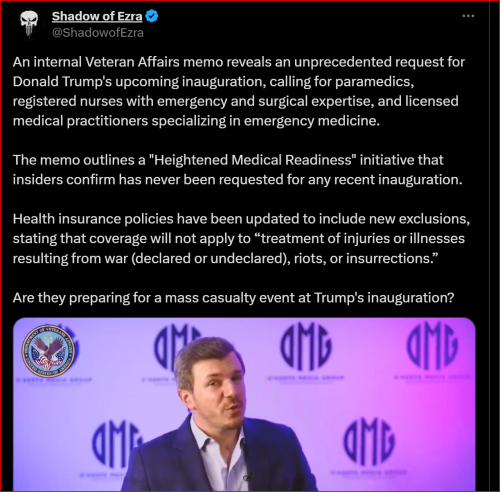Click the media group caption under top-right logo
This screenshot has width=500, height=492.
pyautogui.click(x=432, y=377)
